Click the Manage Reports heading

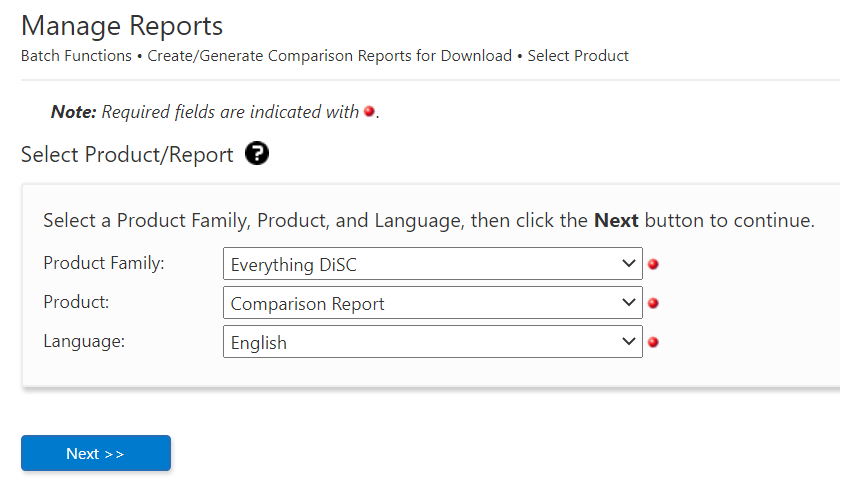pyautogui.click(x=122, y=26)
